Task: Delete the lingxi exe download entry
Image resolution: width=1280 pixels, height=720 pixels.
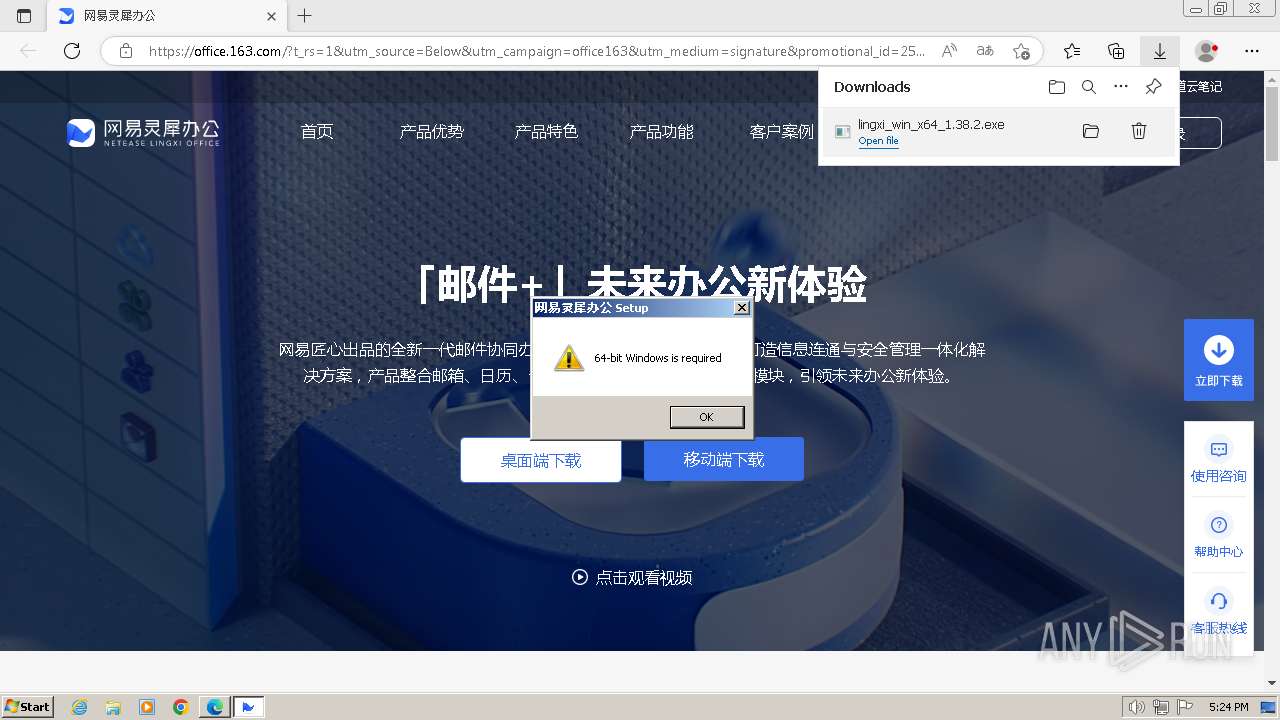Action: (1138, 131)
